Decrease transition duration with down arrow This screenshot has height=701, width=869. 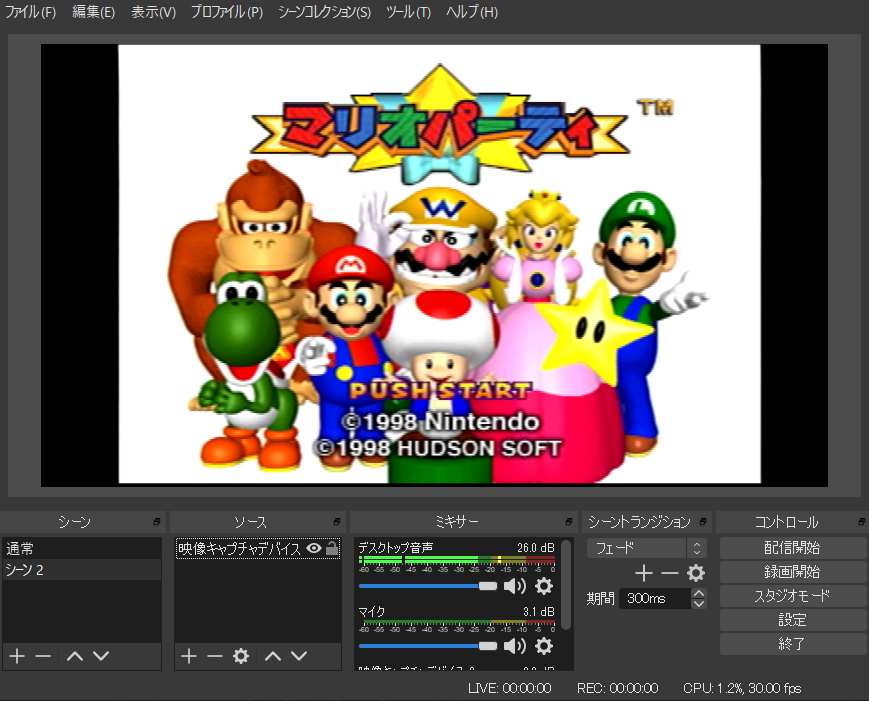[x=699, y=603]
